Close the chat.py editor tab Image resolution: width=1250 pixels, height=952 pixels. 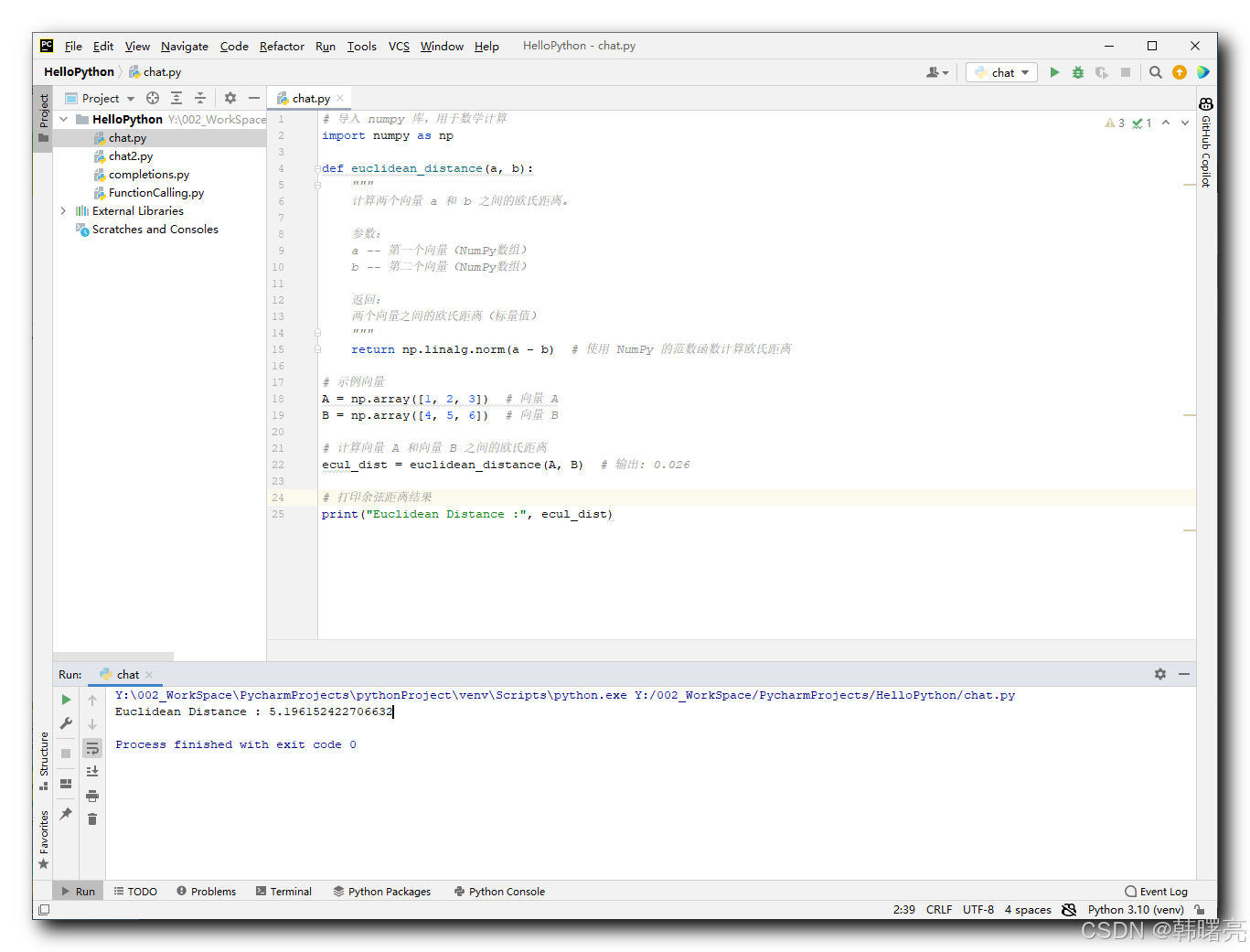coord(340,98)
